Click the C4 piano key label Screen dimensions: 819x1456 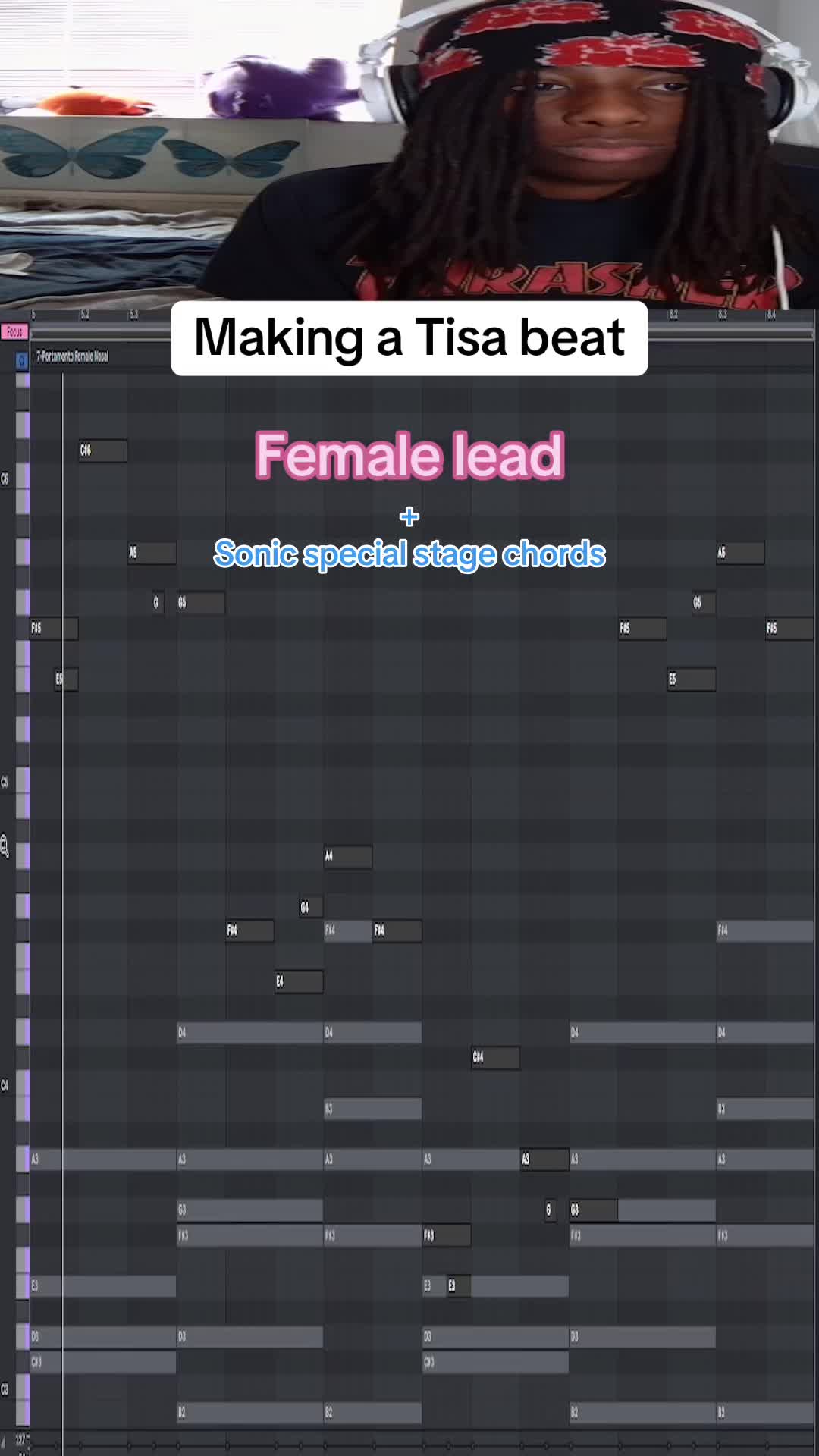(5, 1085)
